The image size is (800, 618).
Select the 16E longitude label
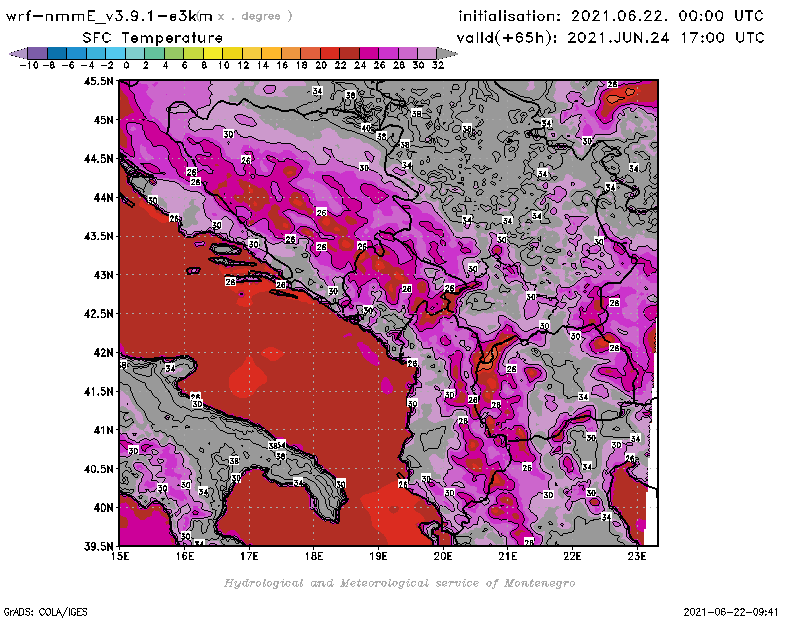(x=185, y=556)
